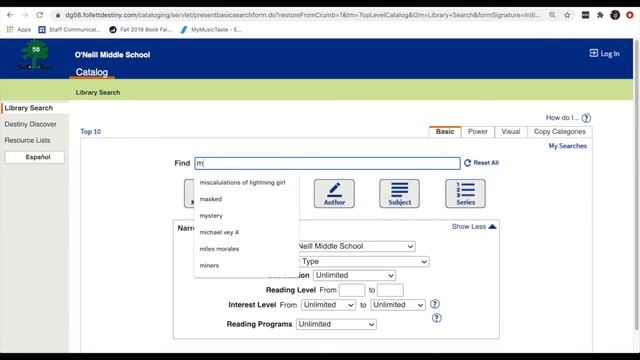Search by Subject icon button
Image resolution: width=640 pixels, height=360 pixels.
click(x=400, y=193)
